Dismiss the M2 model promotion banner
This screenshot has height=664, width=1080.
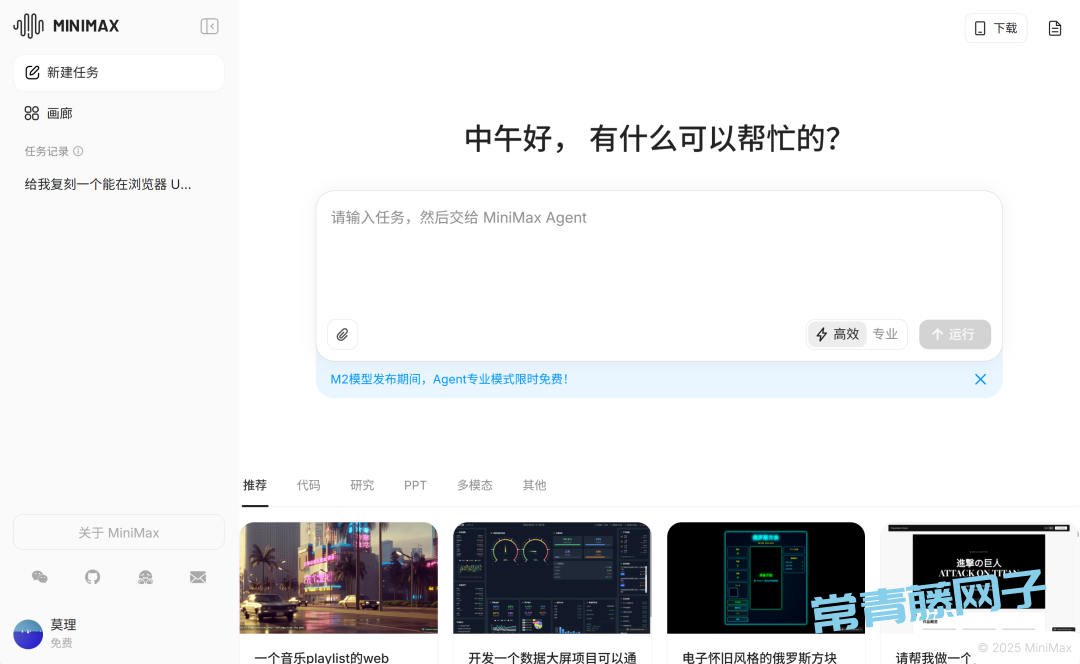(980, 379)
